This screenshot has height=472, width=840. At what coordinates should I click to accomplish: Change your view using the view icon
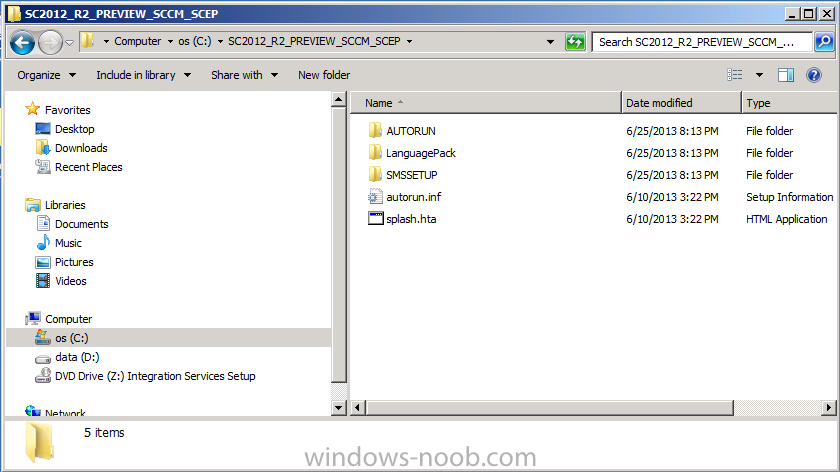[x=734, y=75]
